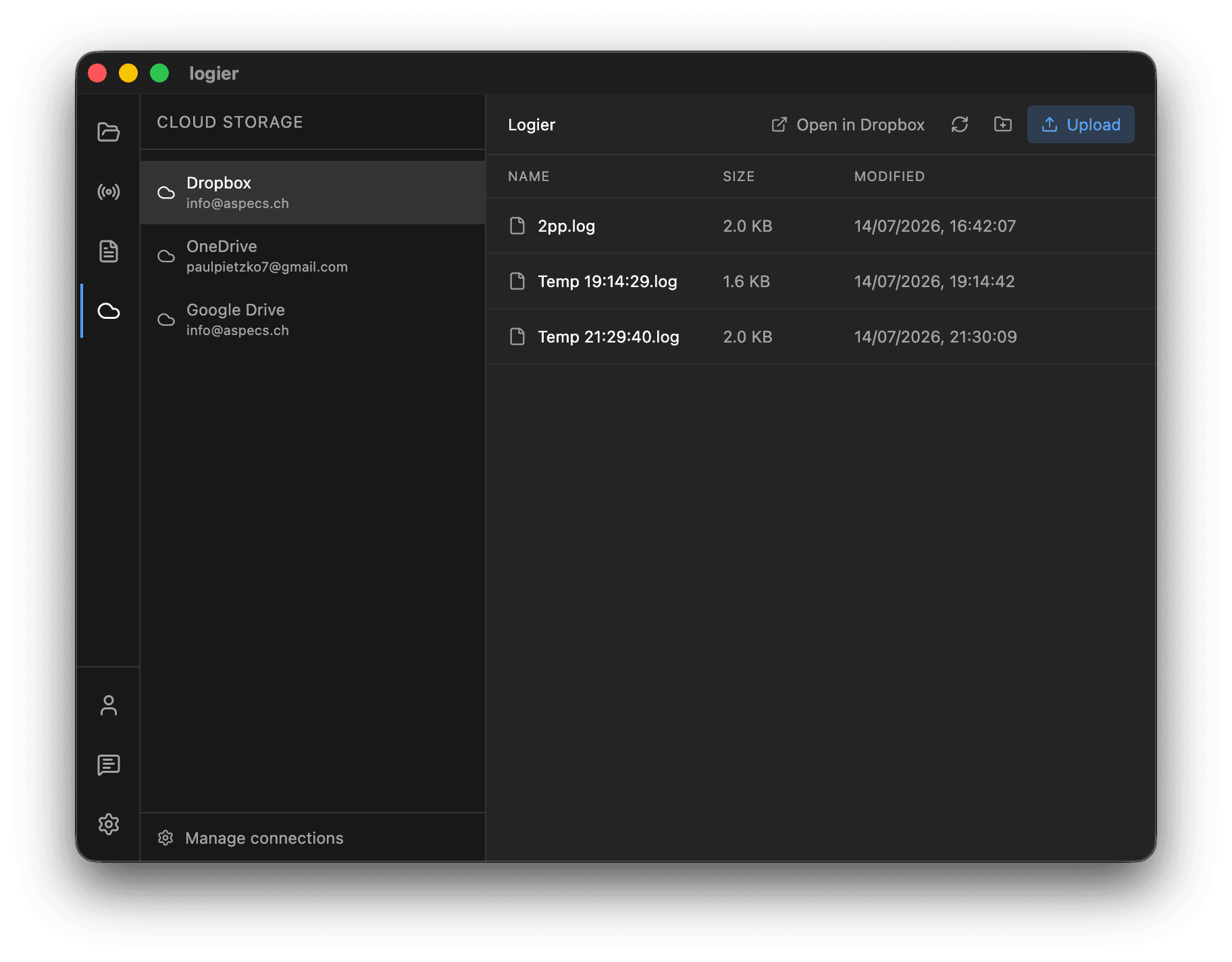
Task: Click the Logier folder title
Action: tap(532, 125)
